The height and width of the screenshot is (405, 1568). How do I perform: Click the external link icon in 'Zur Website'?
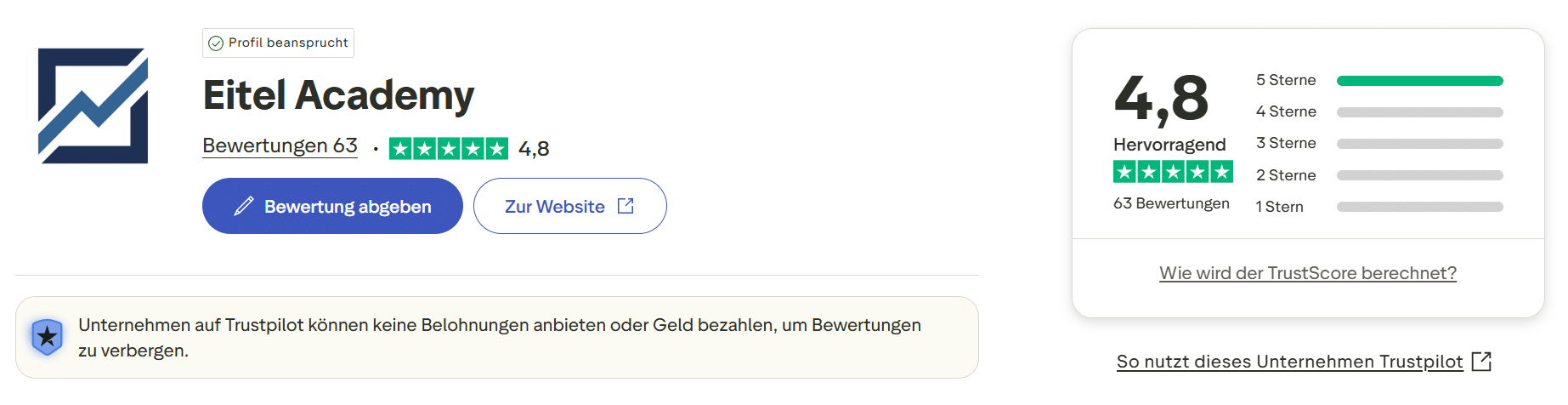click(x=626, y=206)
